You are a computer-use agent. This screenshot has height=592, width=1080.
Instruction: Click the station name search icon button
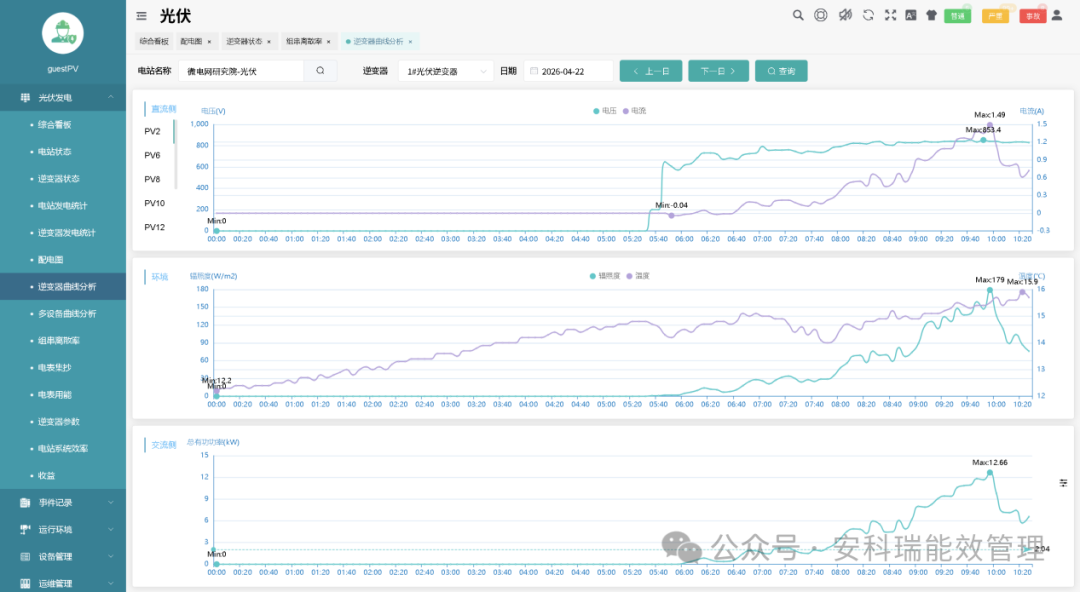(320, 71)
